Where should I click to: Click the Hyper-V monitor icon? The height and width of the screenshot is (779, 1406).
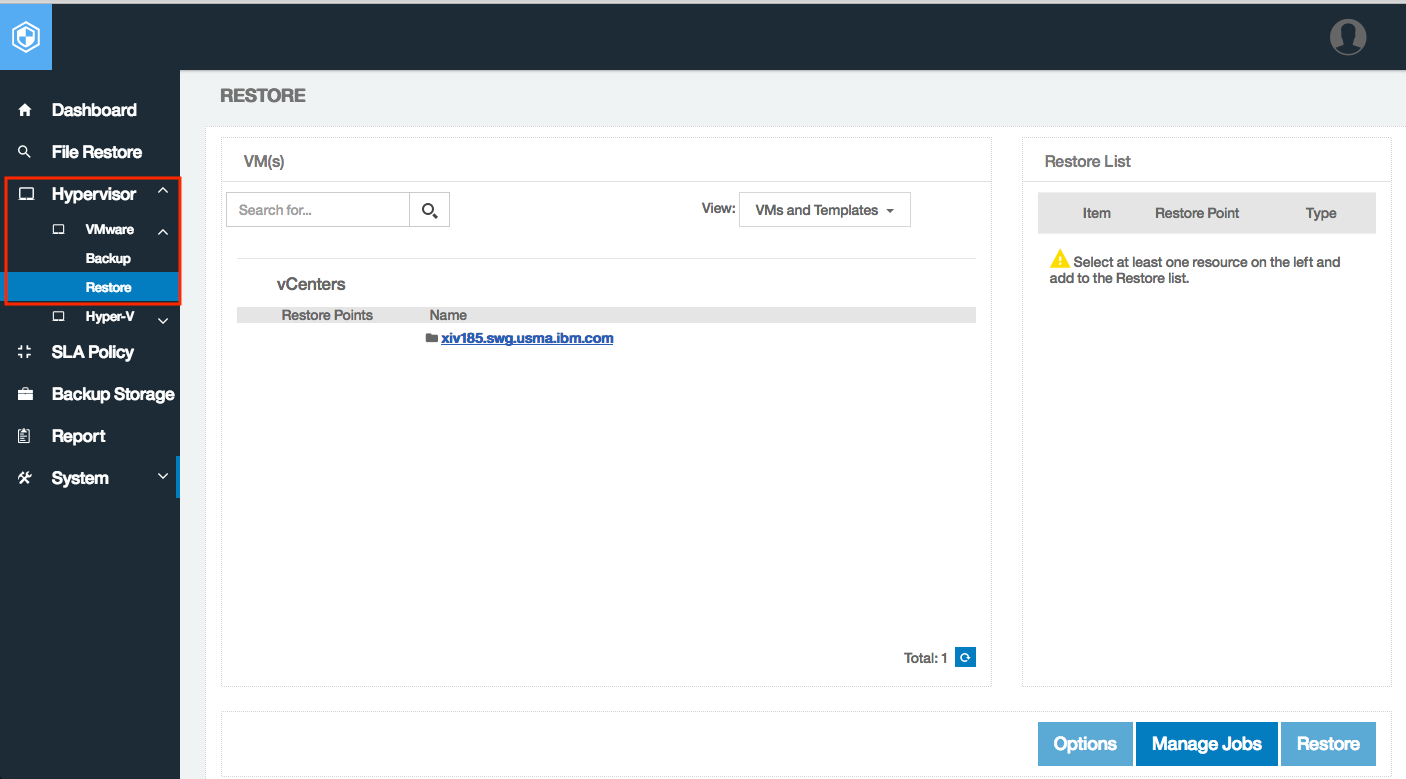pyautogui.click(x=58, y=316)
